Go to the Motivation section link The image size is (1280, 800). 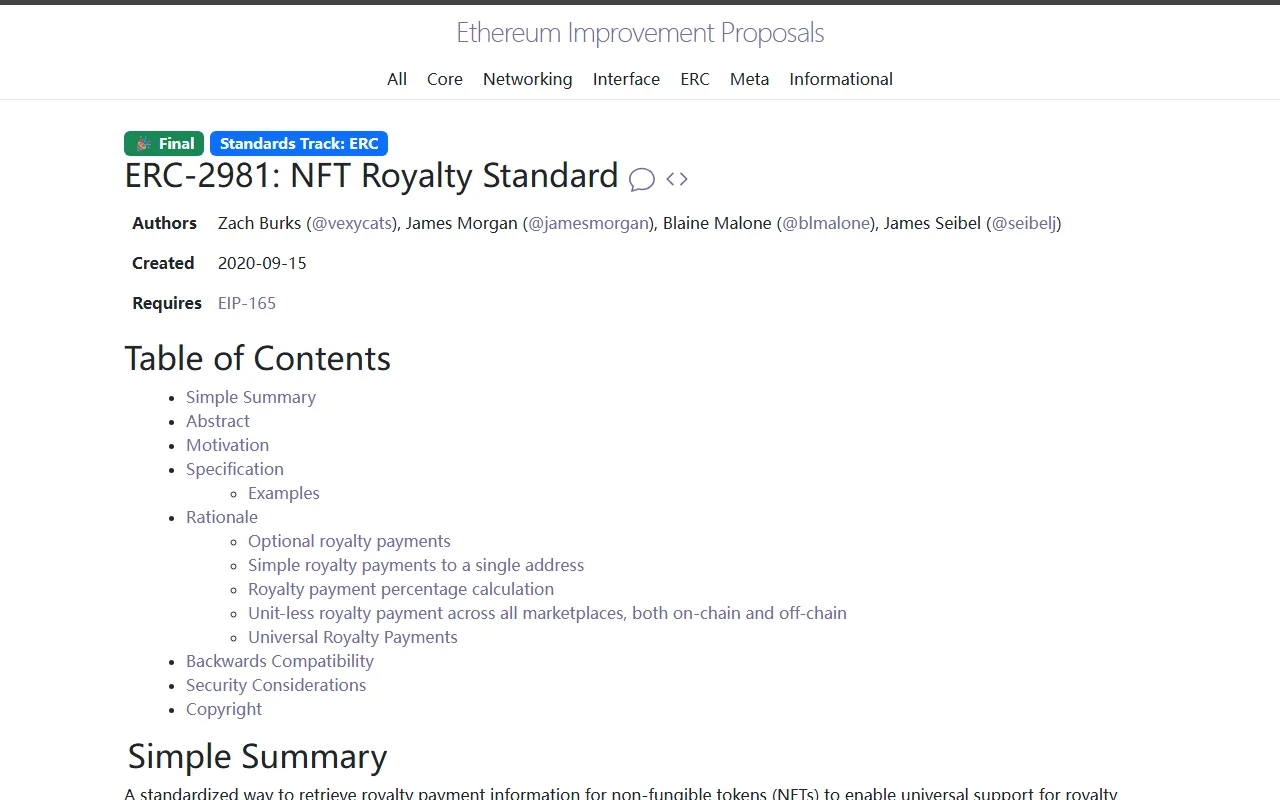point(227,445)
